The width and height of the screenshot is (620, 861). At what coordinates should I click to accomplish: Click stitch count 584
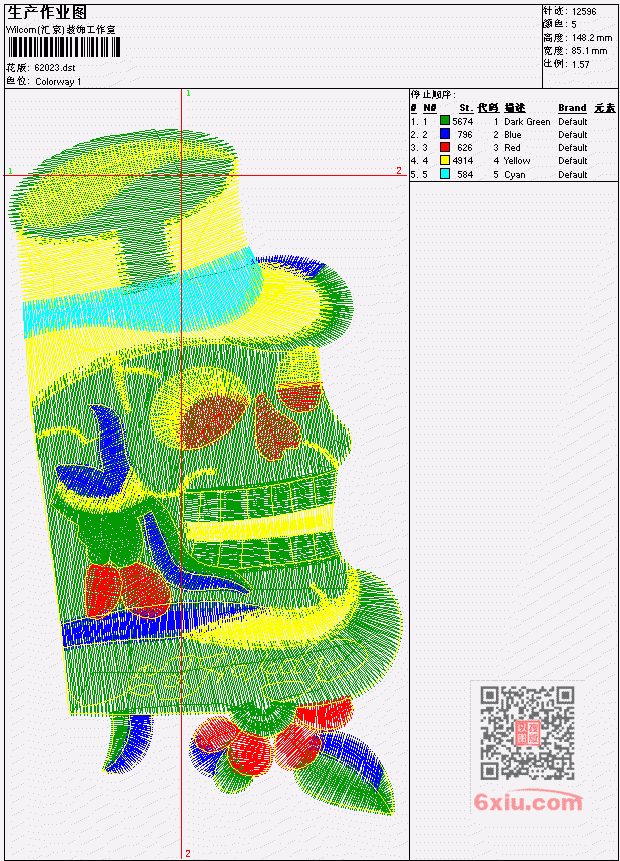465,175
